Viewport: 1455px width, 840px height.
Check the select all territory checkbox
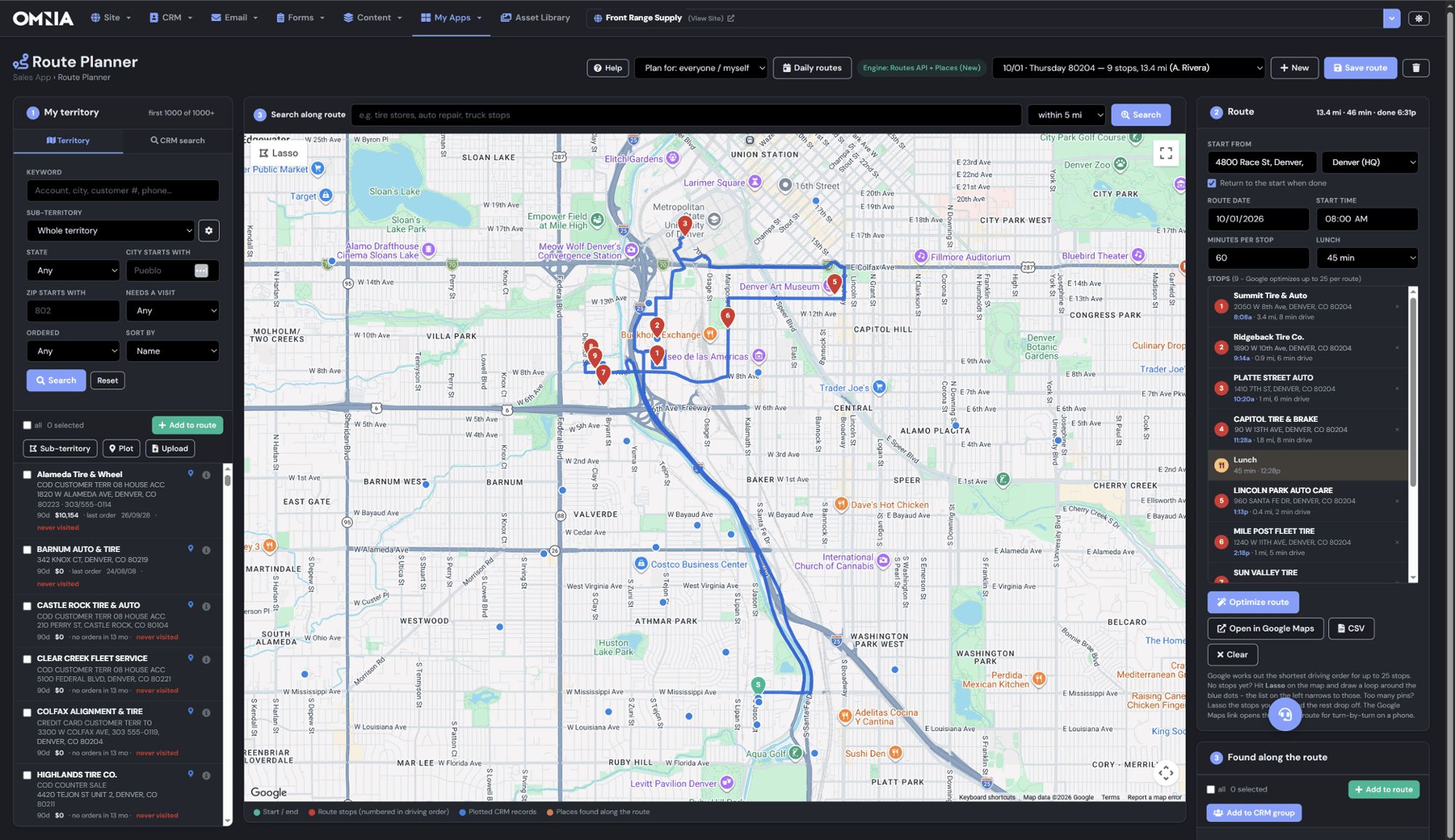(28, 425)
